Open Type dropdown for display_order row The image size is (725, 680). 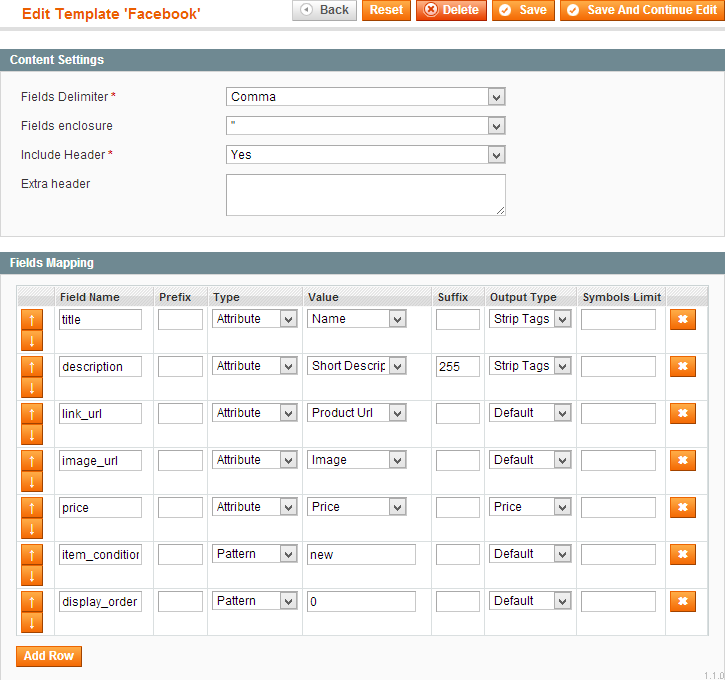[x=254, y=601]
